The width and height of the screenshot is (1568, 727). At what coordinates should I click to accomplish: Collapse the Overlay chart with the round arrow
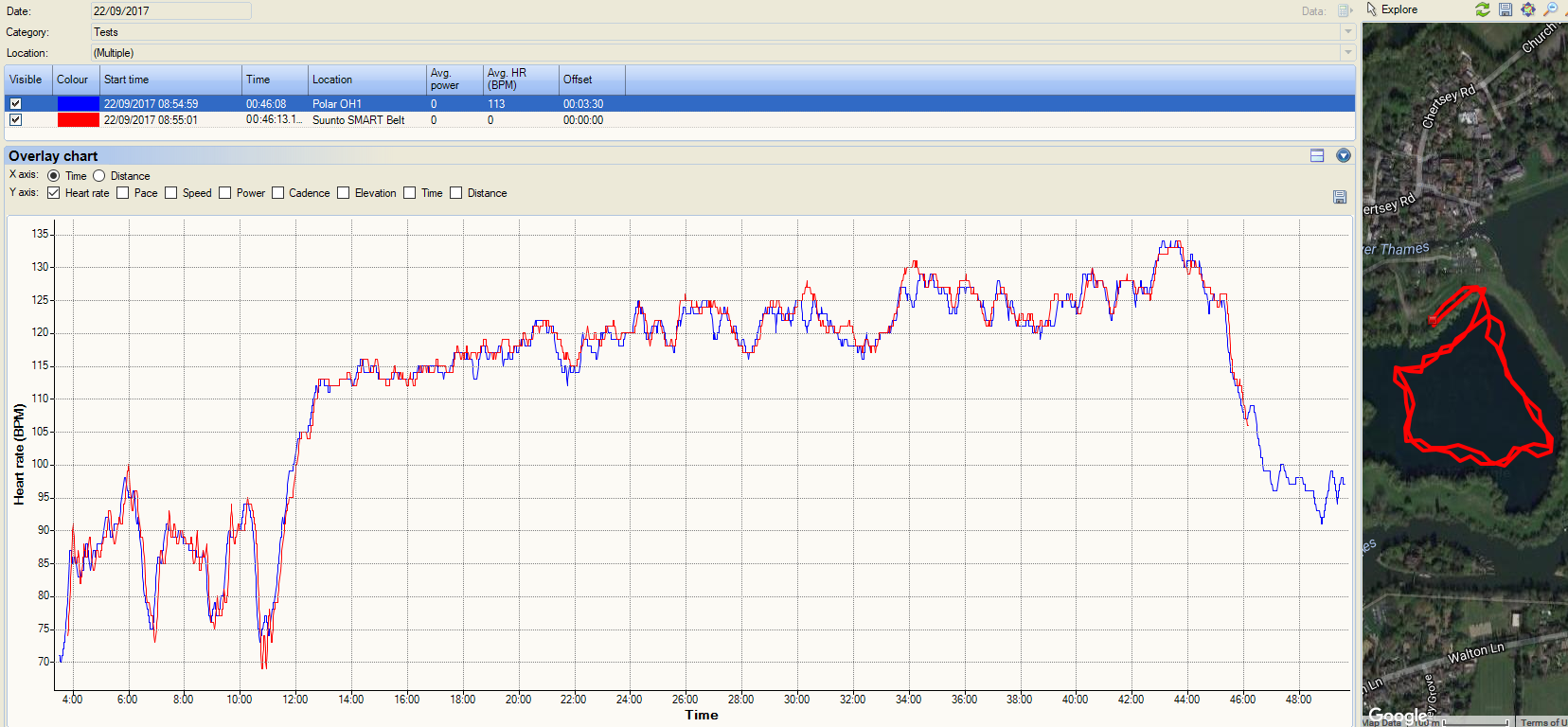(x=1344, y=155)
